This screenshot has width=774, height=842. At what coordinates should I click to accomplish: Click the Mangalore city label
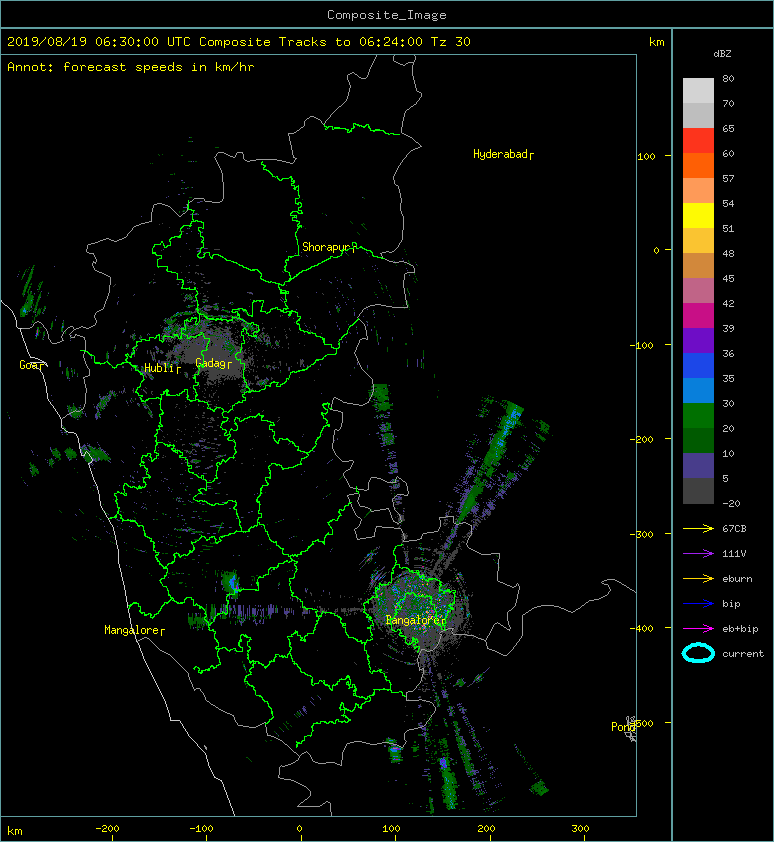click(x=134, y=630)
